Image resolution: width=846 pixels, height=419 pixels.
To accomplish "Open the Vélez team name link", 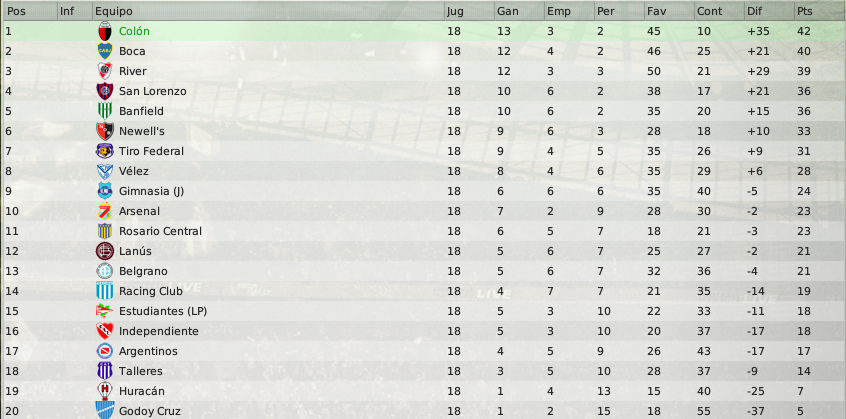I will pos(134,171).
